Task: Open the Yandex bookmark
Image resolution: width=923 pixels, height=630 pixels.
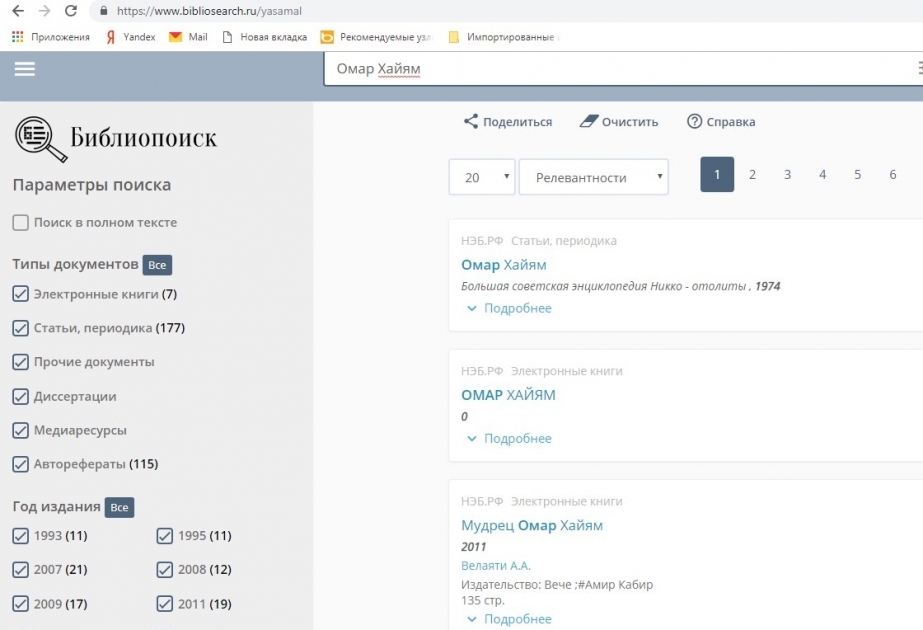Action: click(x=130, y=37)
